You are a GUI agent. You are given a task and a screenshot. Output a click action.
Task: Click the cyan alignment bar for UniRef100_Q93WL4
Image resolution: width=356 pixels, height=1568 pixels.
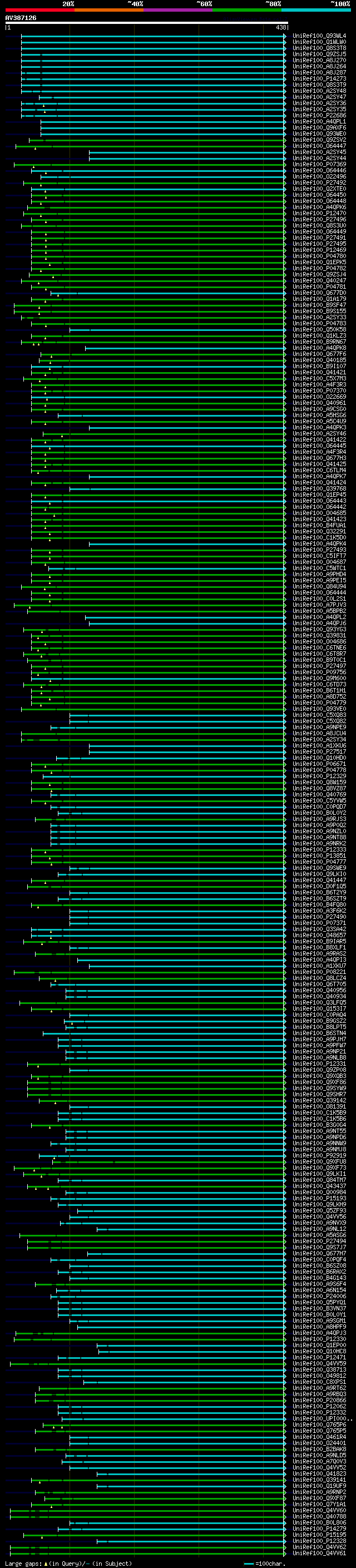[x=154, y=36]
